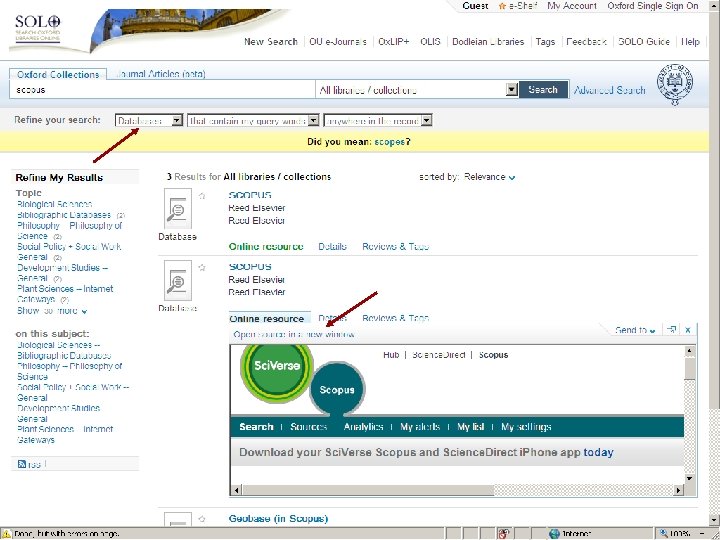Pop out the preview panel
720x540 pixels.
[x=672, y=330]
